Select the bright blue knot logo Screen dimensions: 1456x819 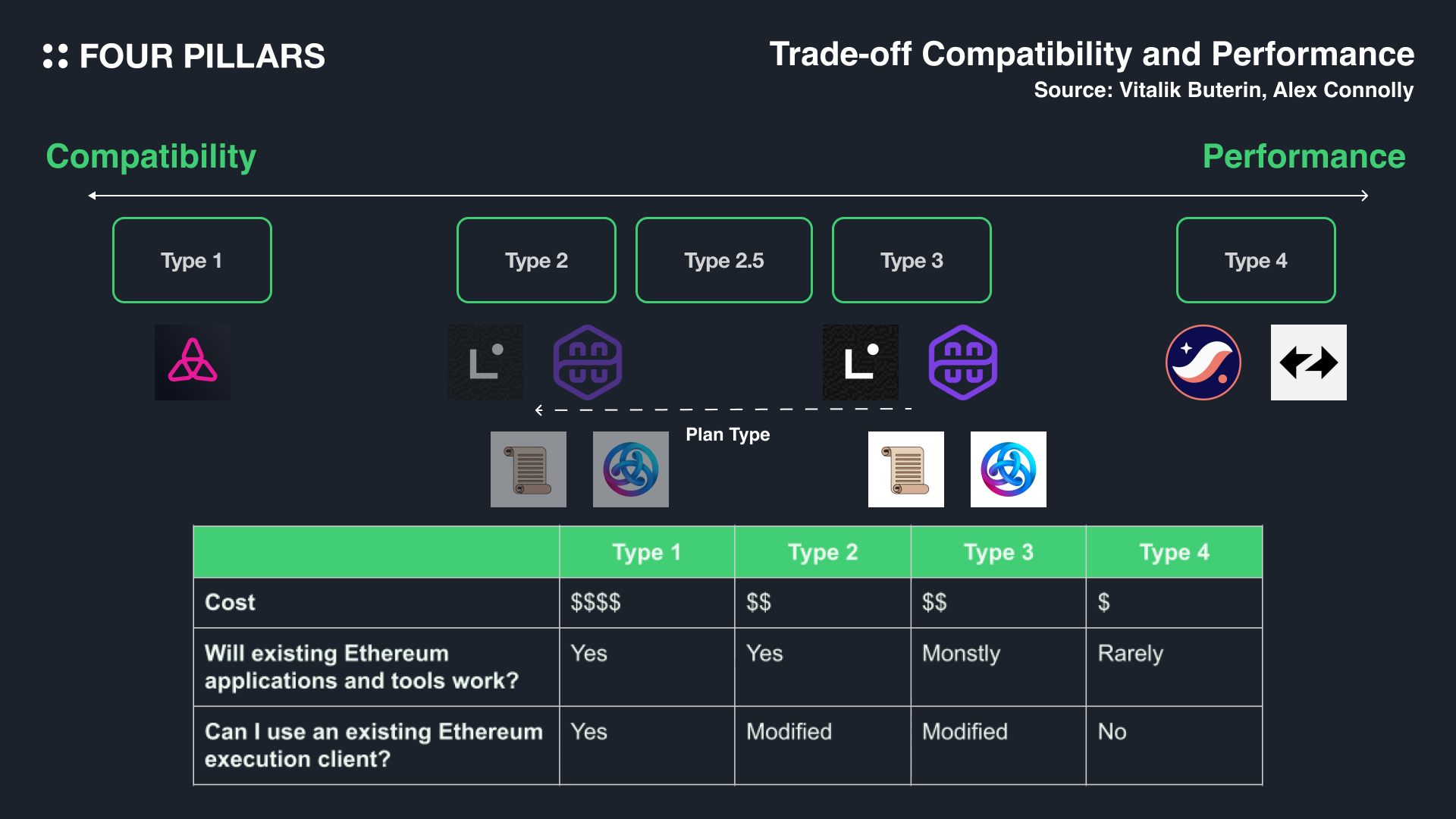coord(1009,469)
